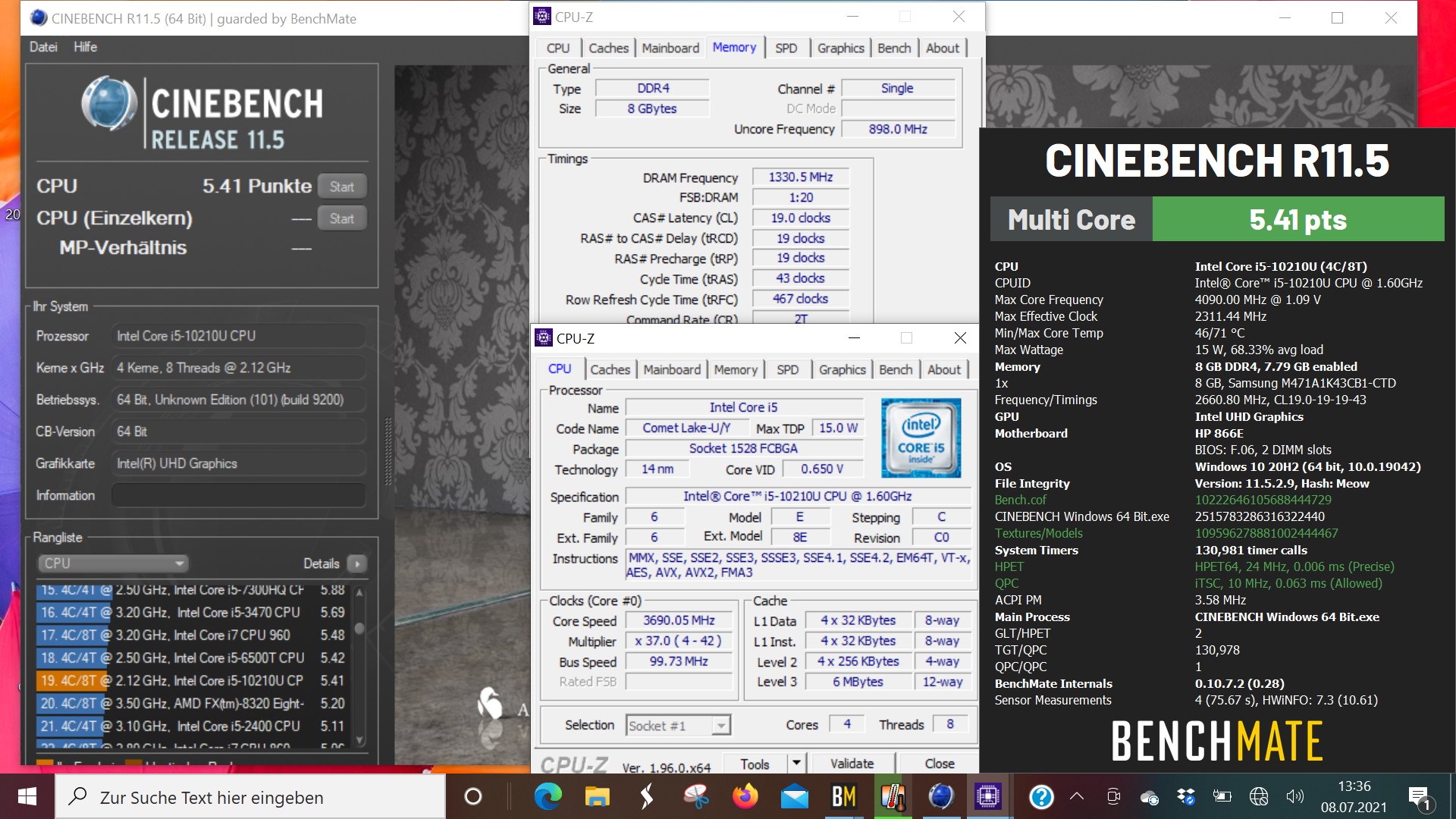The image size is (1456, 819).
Task: Click the Specification field in CPU-Z
Action: tap(798, 496)
